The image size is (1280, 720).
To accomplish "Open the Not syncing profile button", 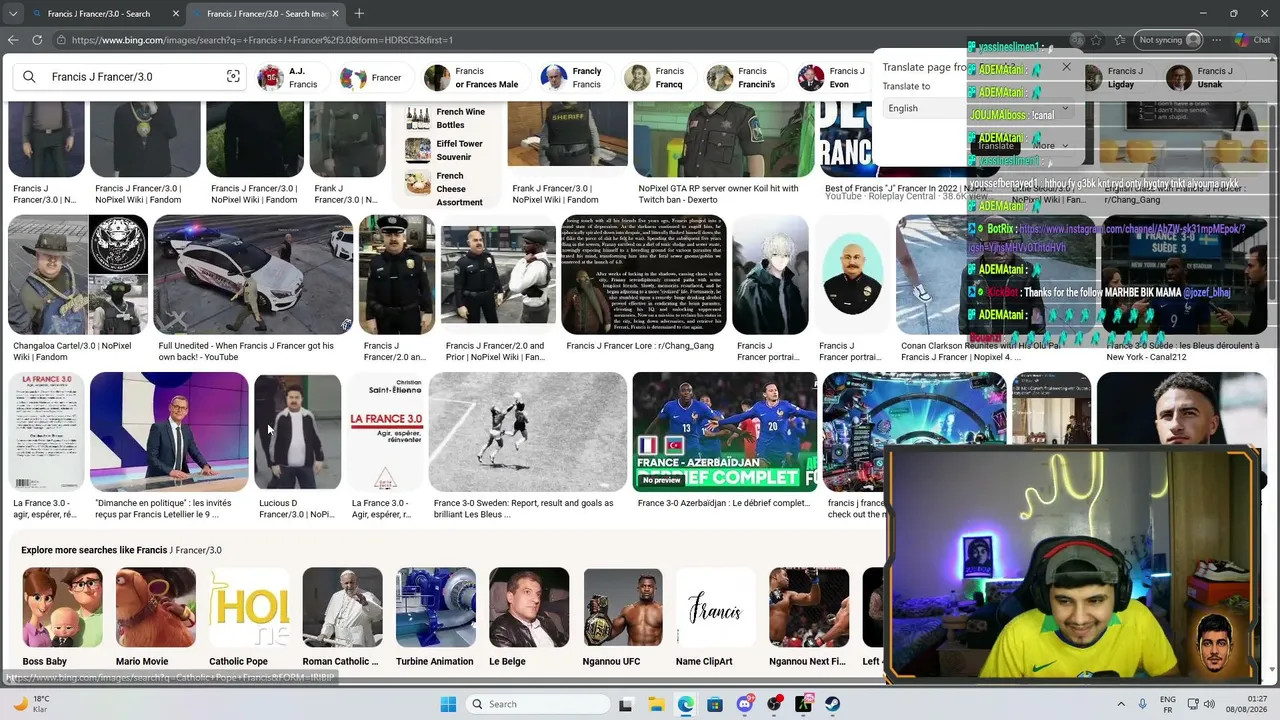I will click(x=1169, y=40).
